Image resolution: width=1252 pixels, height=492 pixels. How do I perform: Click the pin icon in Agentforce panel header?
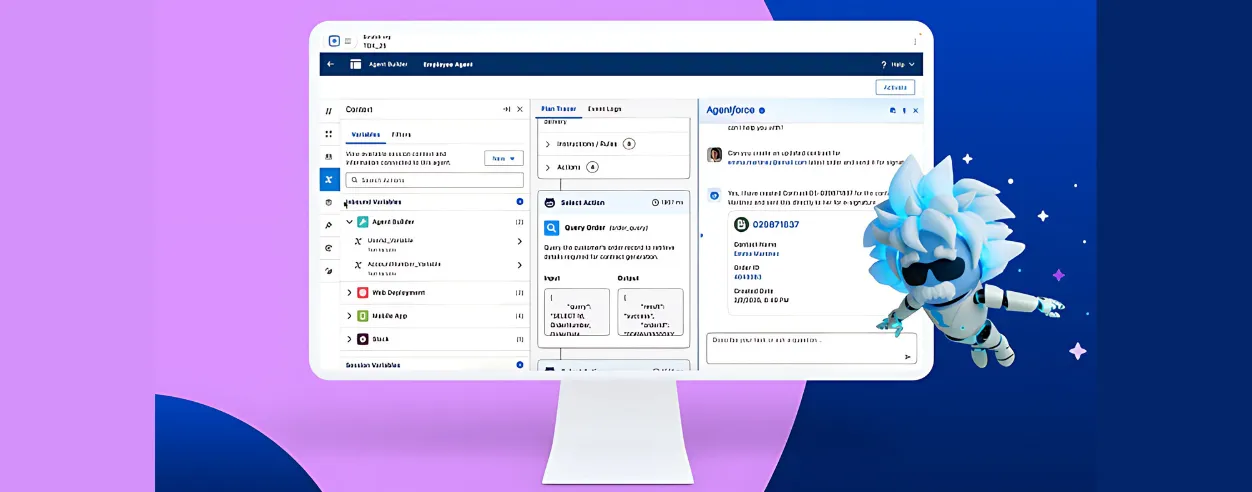tap(904, 111)
